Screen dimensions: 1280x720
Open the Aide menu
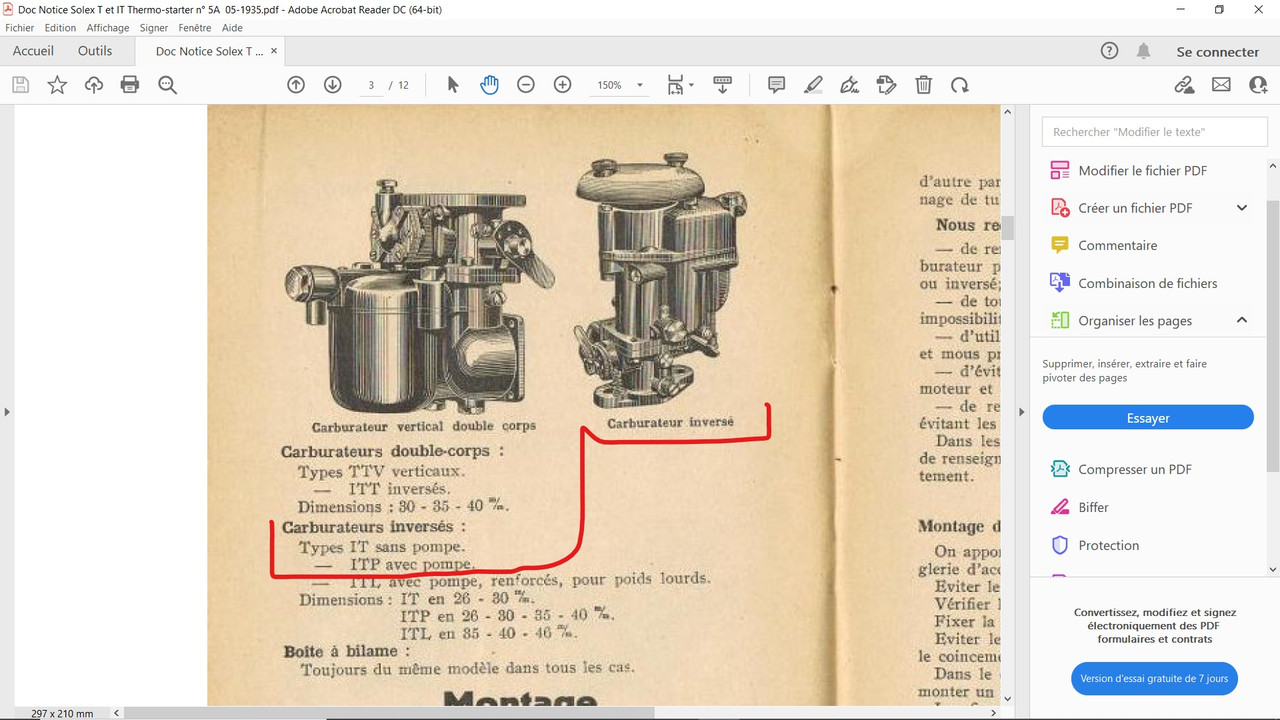point(232,28)
